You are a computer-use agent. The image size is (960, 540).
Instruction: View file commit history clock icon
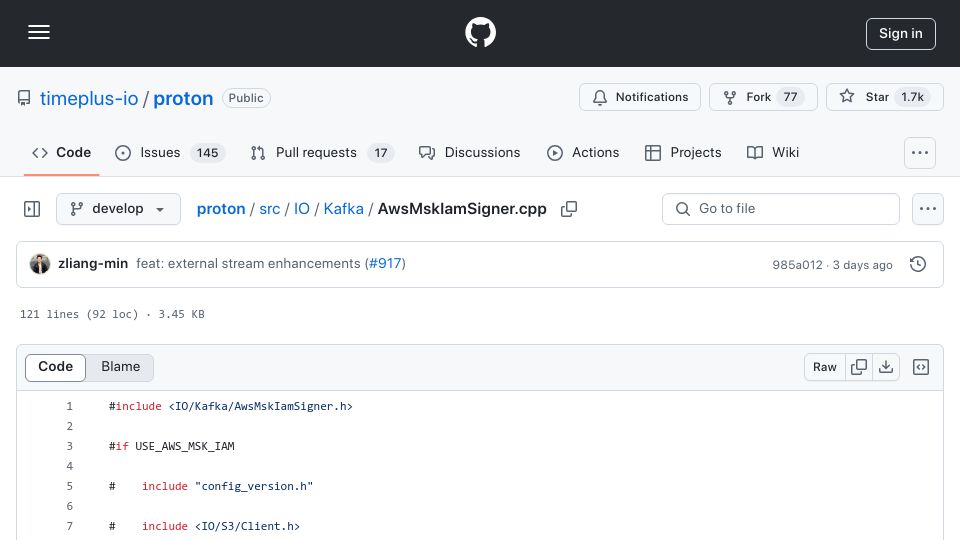click(918, 264)
